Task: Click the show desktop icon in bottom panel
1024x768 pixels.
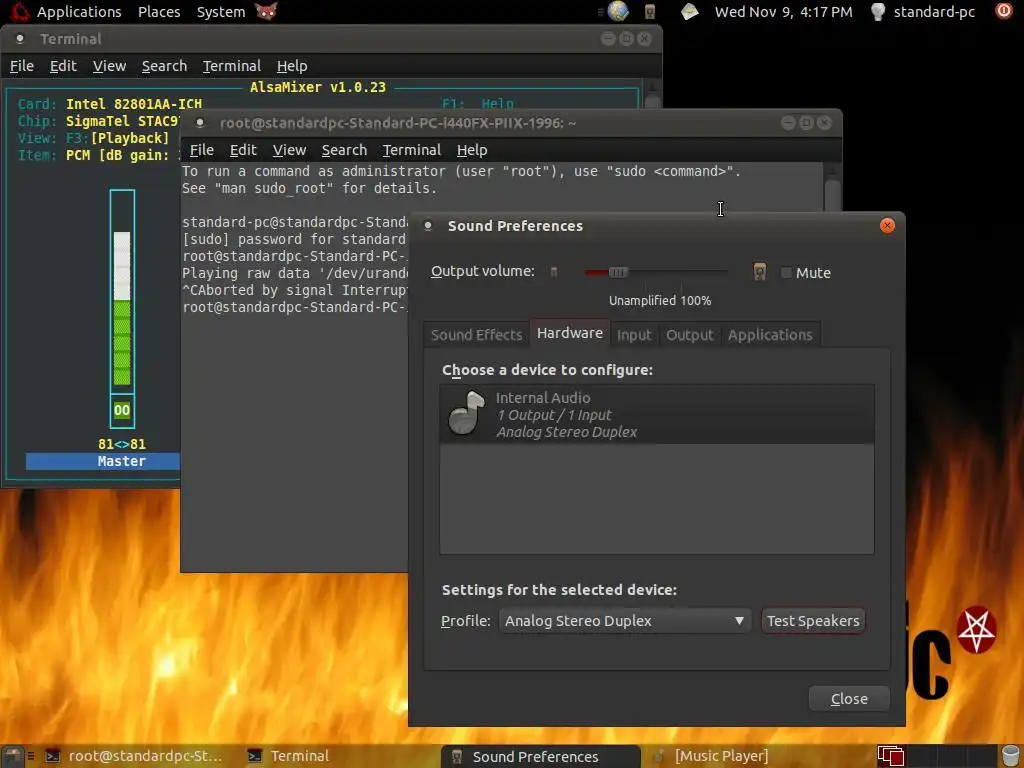Action: [12, 756]
